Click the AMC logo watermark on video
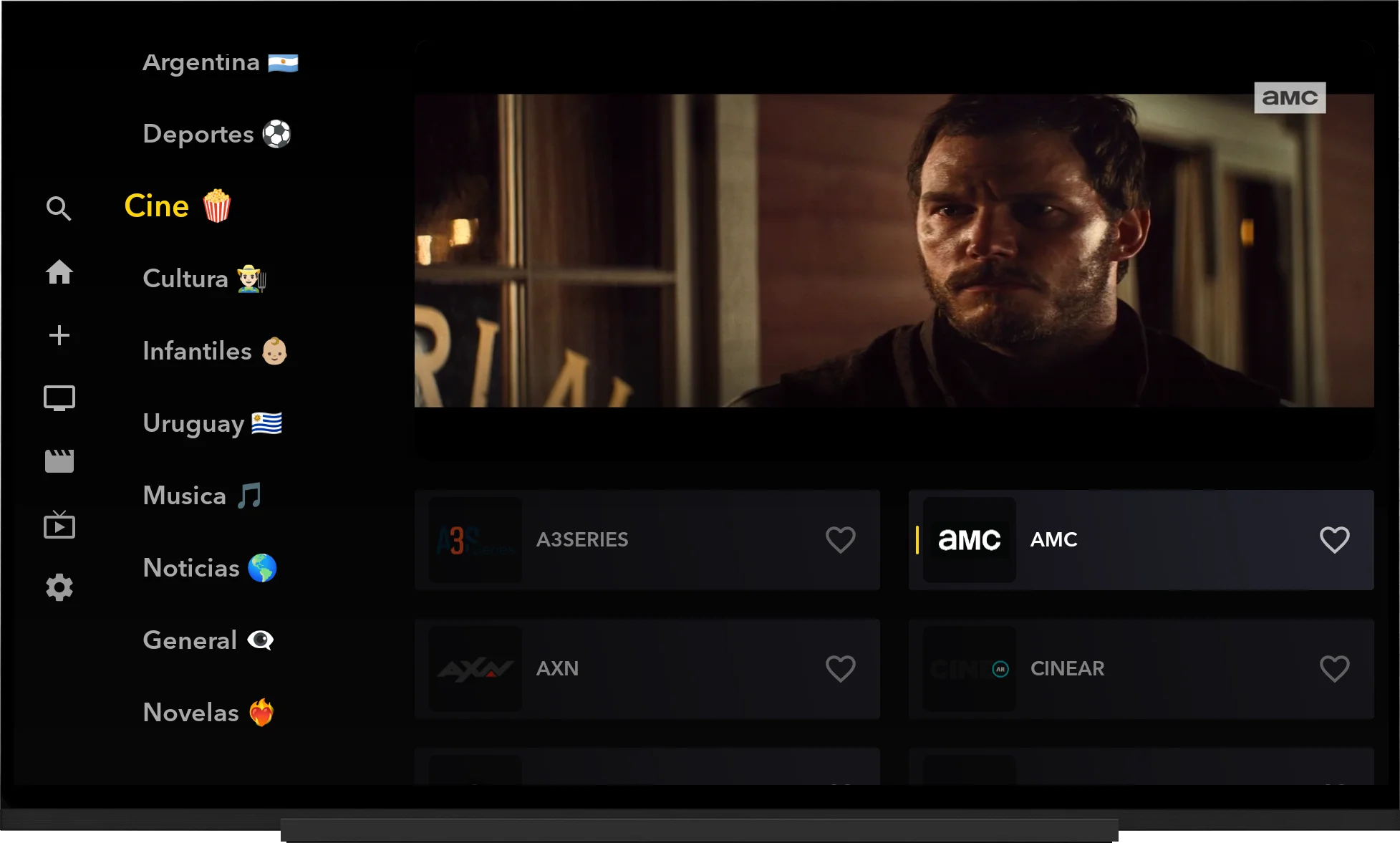The height and width of the screenshot is (843, 1400). coord(1290,97)
